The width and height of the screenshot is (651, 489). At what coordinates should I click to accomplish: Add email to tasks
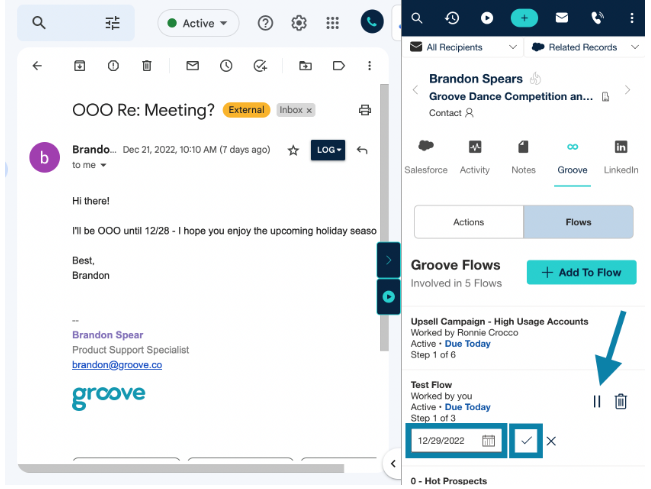tap(260, 66)
